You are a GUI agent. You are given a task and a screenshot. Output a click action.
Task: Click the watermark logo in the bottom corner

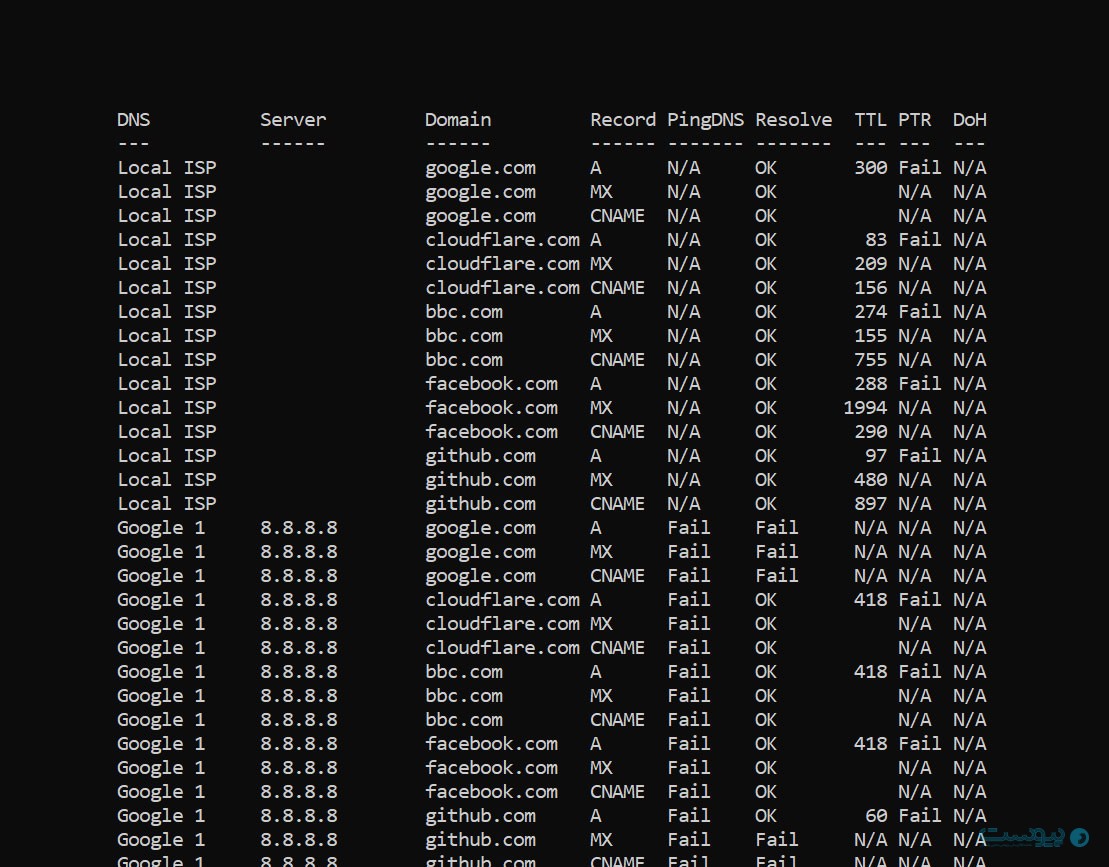1033,836
